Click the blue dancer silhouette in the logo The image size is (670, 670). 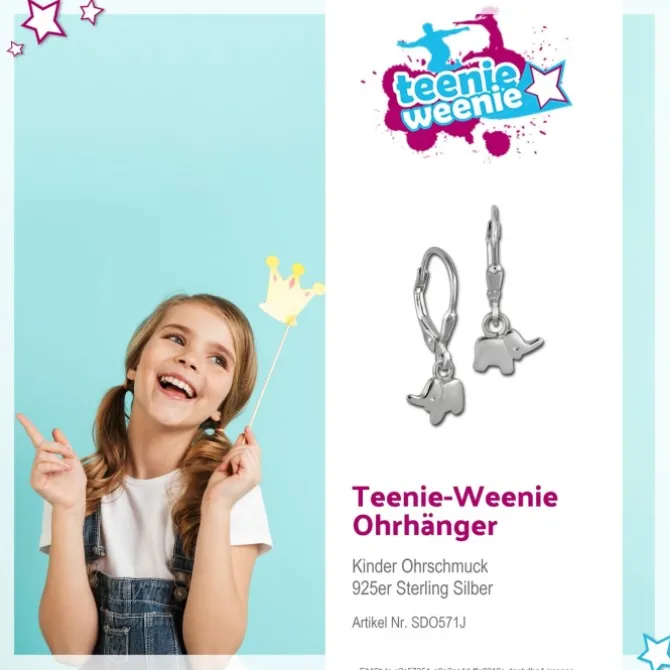[x=433, y=46]
